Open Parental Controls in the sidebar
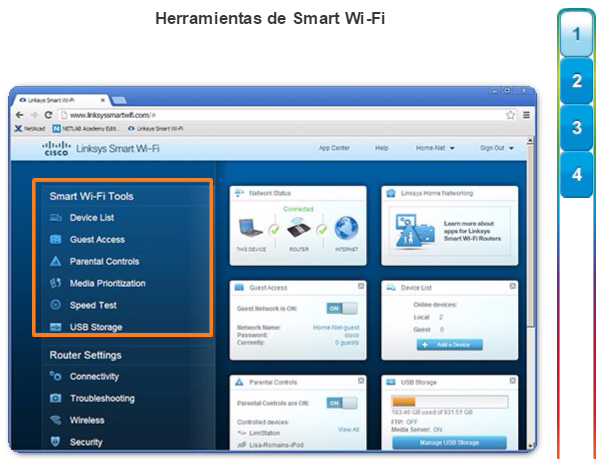This screenshot has height=459, width=601. (104, 261)
